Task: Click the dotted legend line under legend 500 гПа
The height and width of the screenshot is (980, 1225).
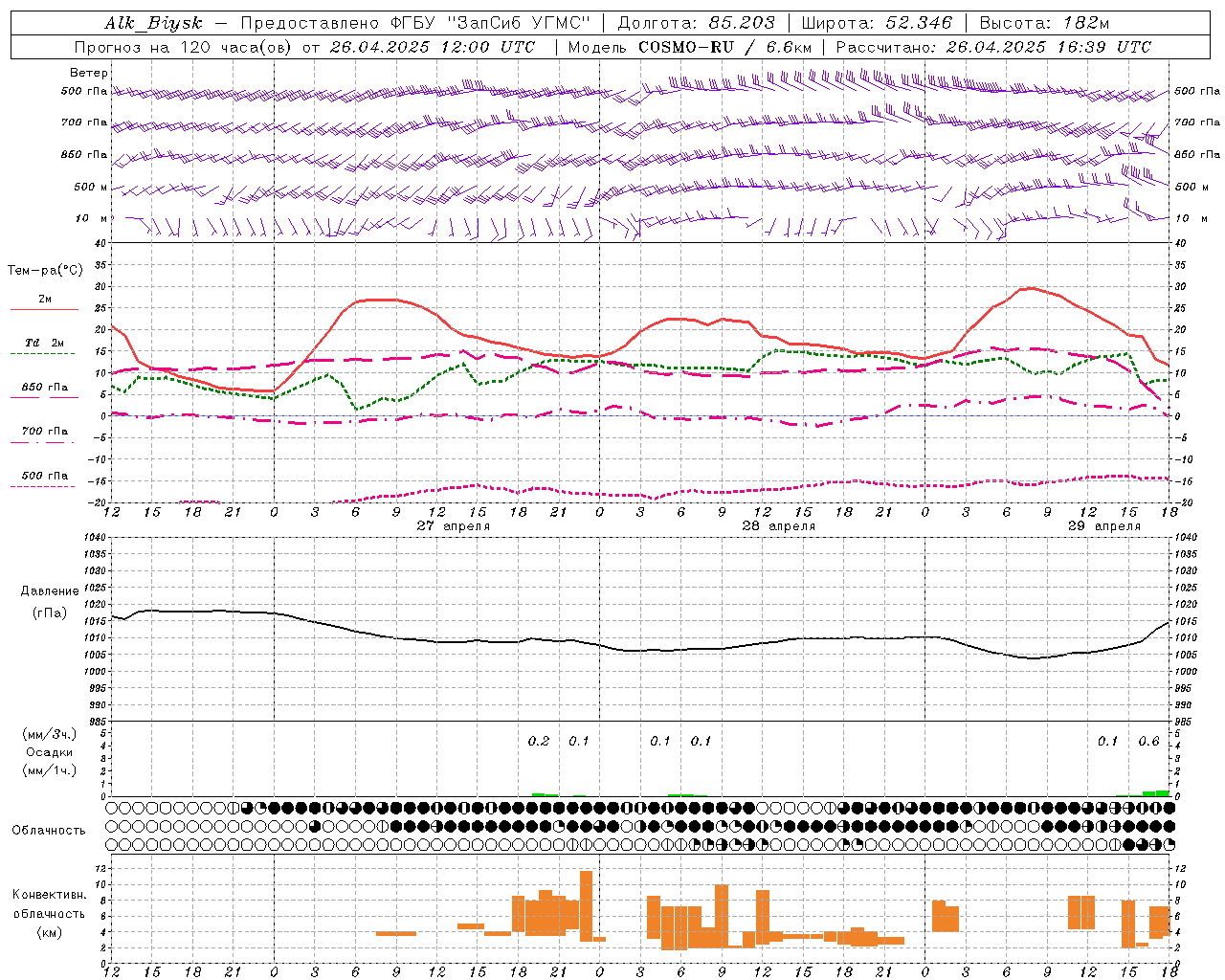Action: pos(45,486)
